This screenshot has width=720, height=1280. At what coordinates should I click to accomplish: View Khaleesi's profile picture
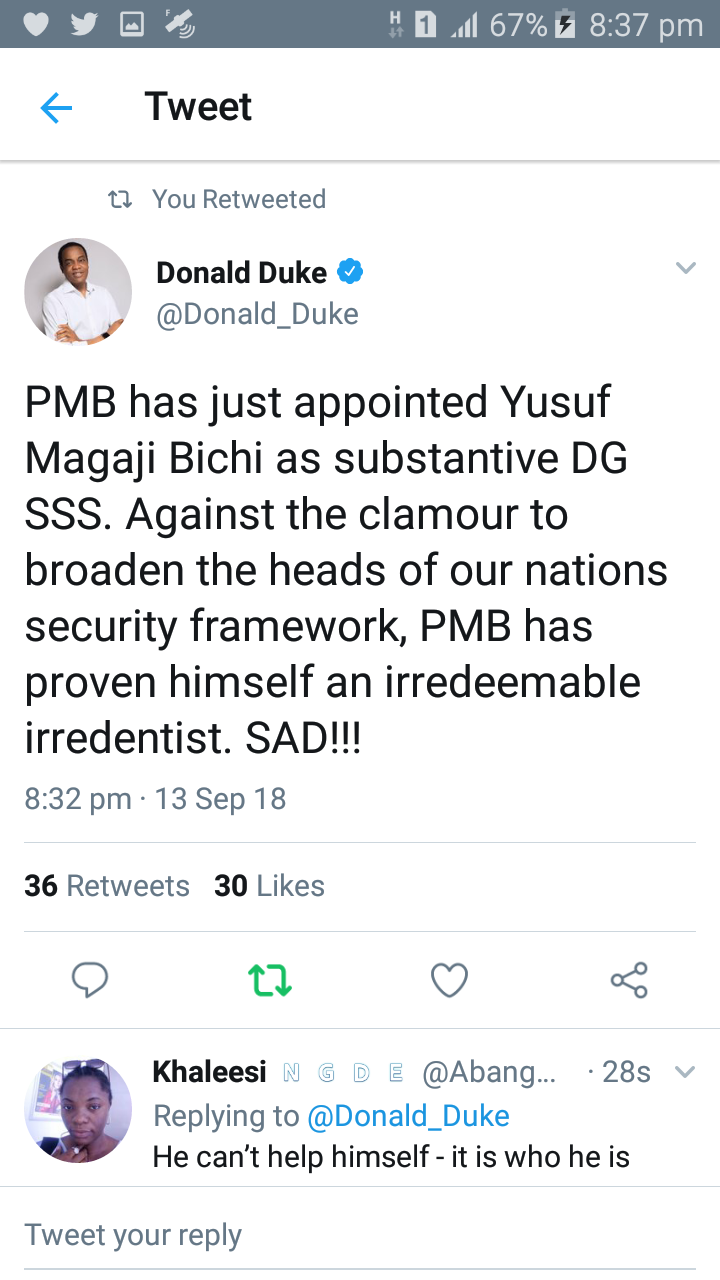tap(78, 1110)
